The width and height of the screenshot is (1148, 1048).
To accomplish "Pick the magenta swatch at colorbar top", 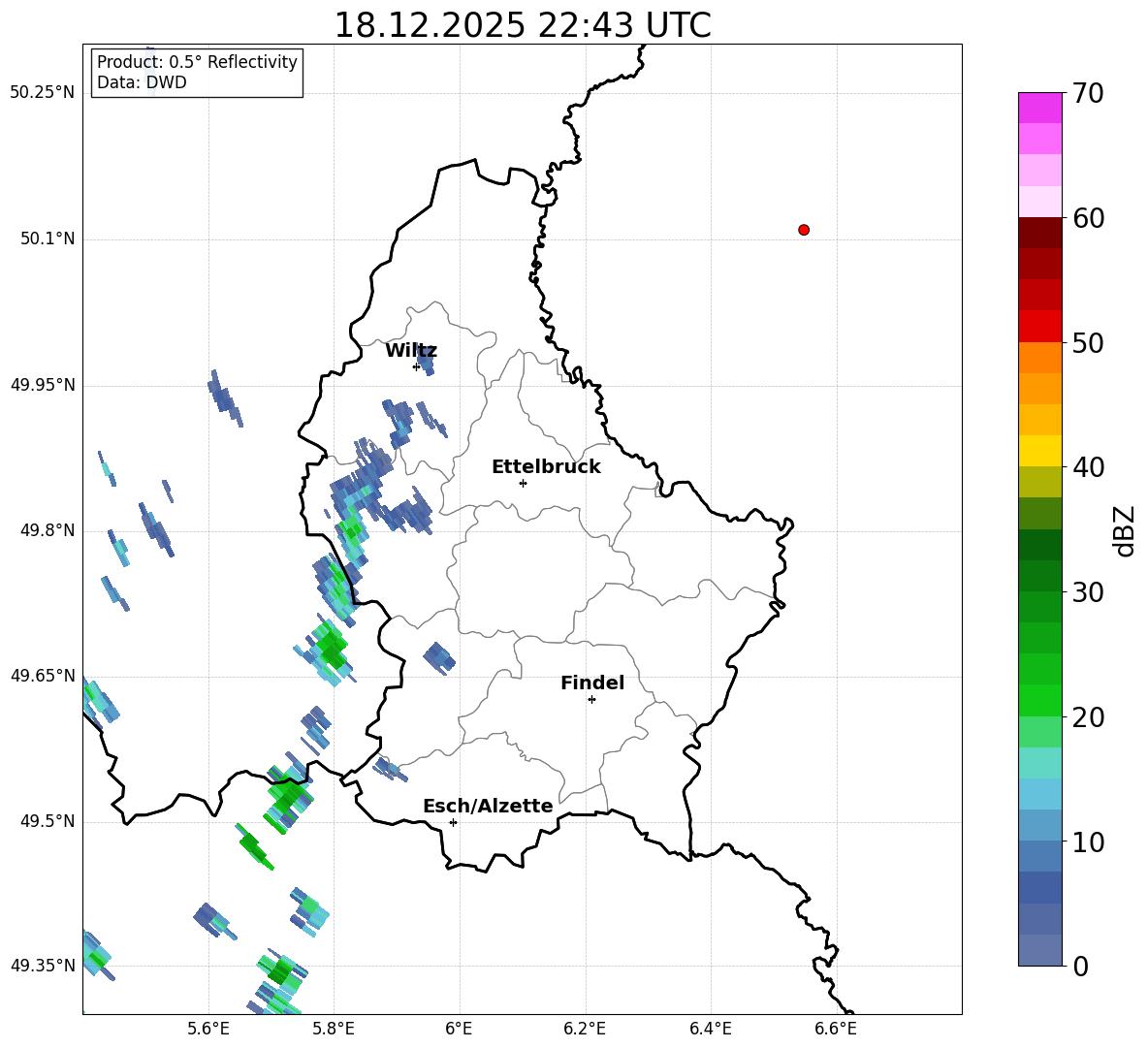I will point(1039,108).
